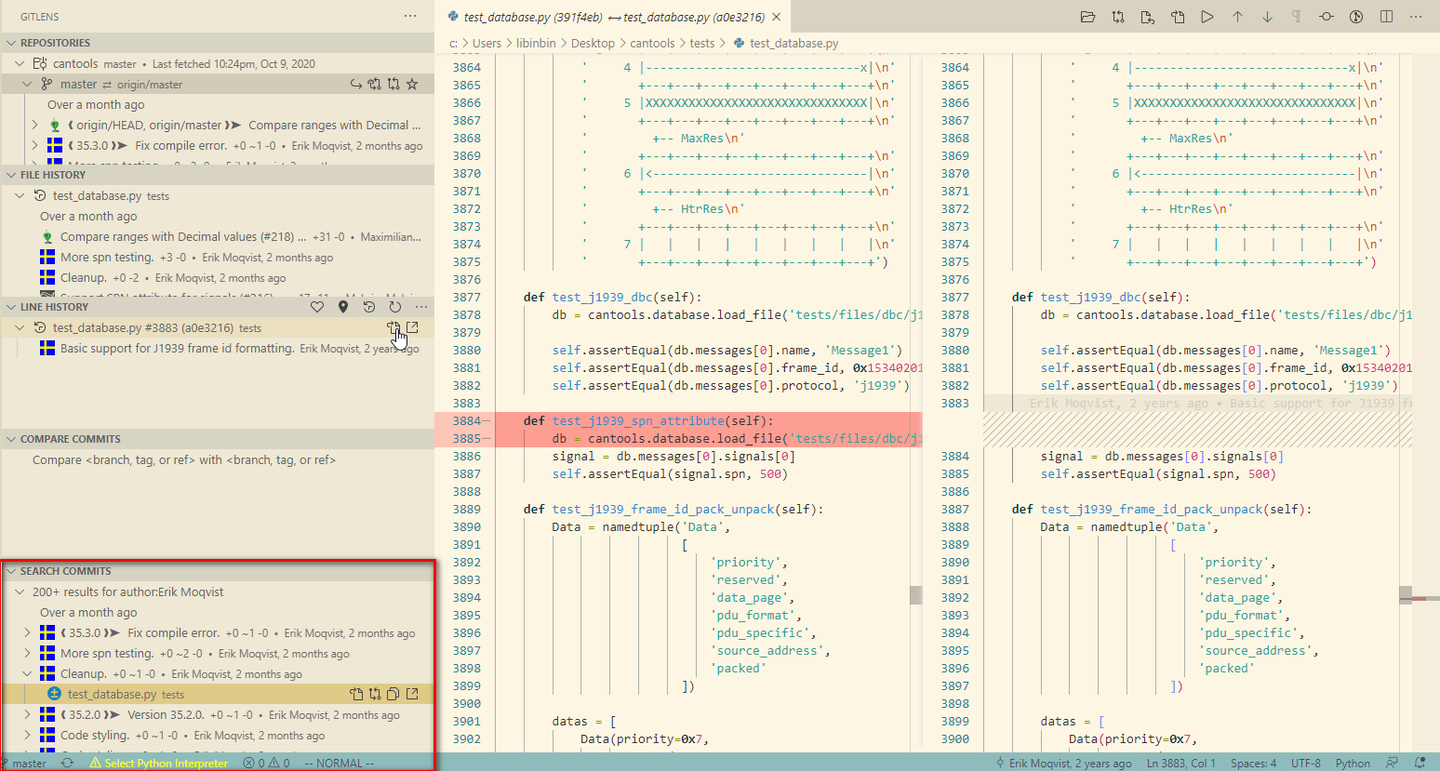
Task: Collapse the 200+ results for author node
Action: pyautogui.click(x=20, y=592)
